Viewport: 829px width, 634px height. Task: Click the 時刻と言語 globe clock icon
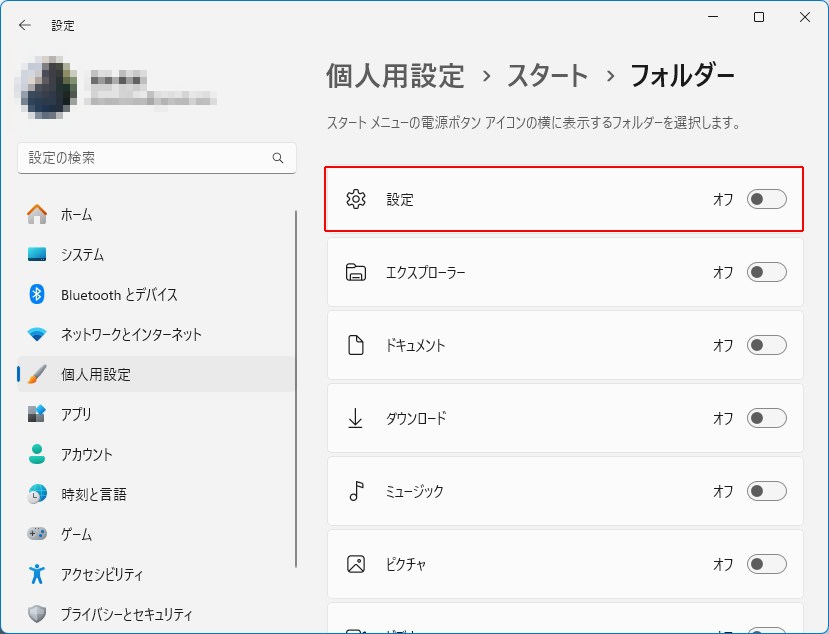click(37, 494)
